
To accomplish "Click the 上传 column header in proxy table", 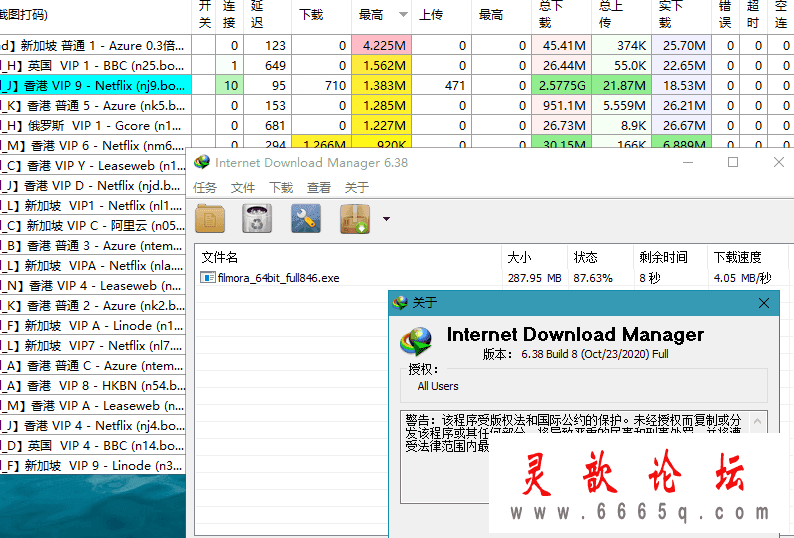I will point(442,15).
